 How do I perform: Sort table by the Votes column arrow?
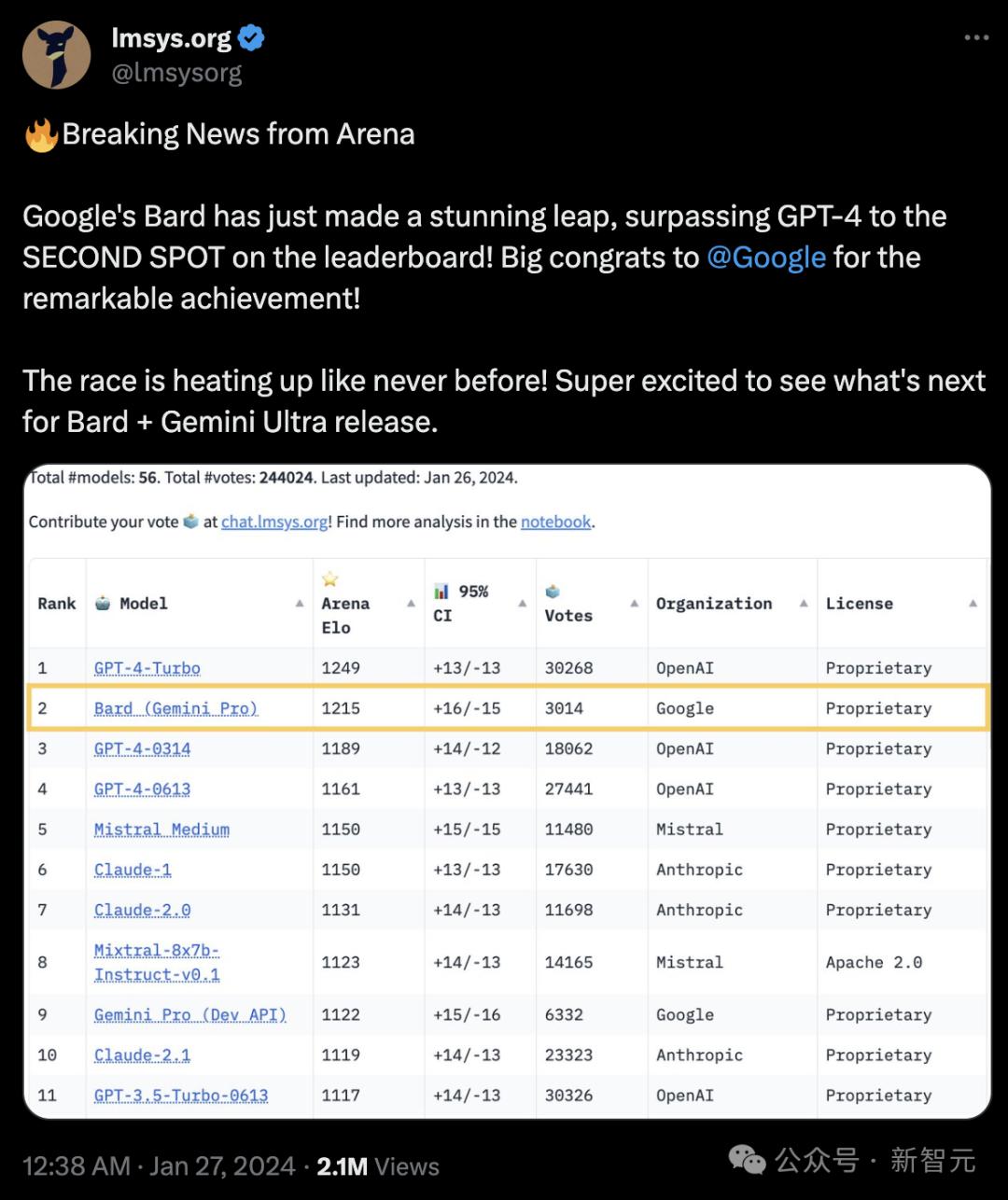[635, 604]
